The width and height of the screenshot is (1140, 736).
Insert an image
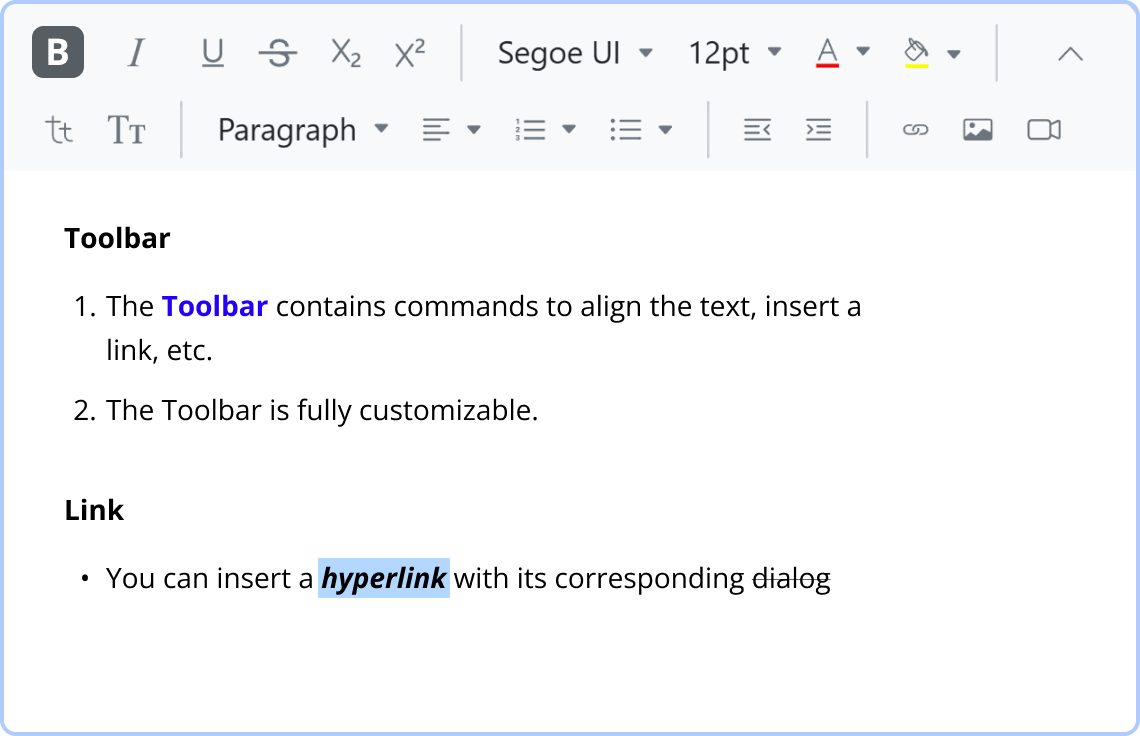(977, 129)
